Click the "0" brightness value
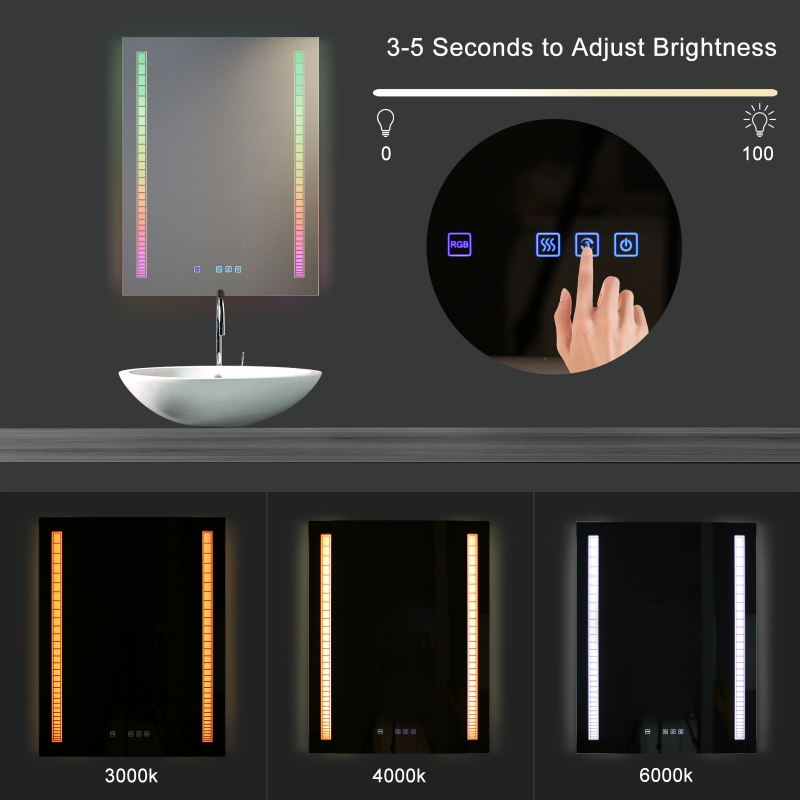 pos(386,154)
